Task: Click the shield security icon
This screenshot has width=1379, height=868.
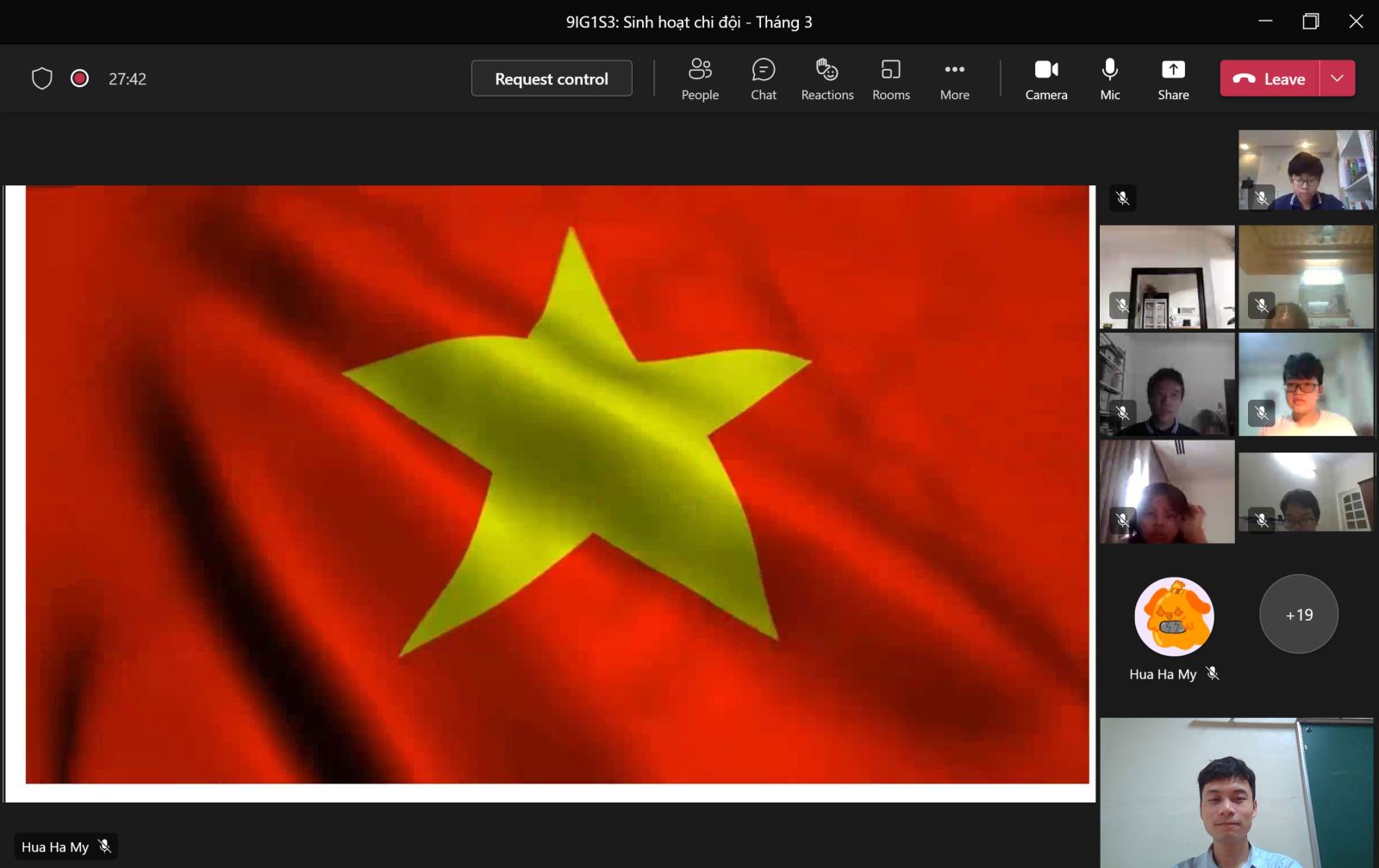Action: tap(42, 78)
